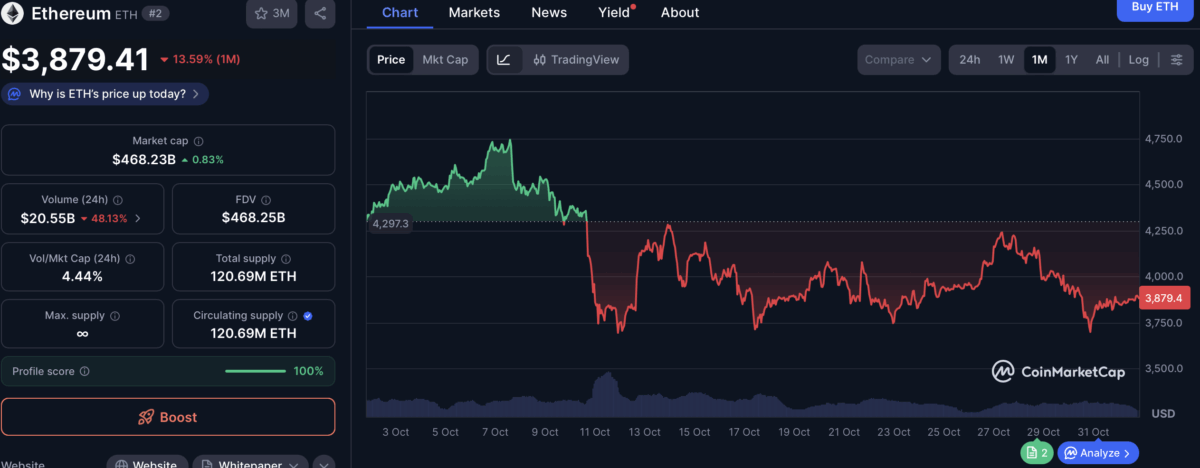Click the Profile score info icon

[x=85, y=372]
